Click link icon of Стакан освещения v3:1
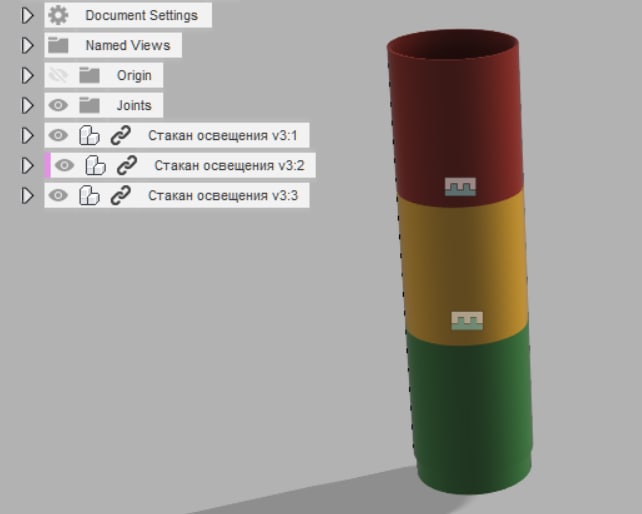This screenshot has width=642, height=514. click(121, 136)
